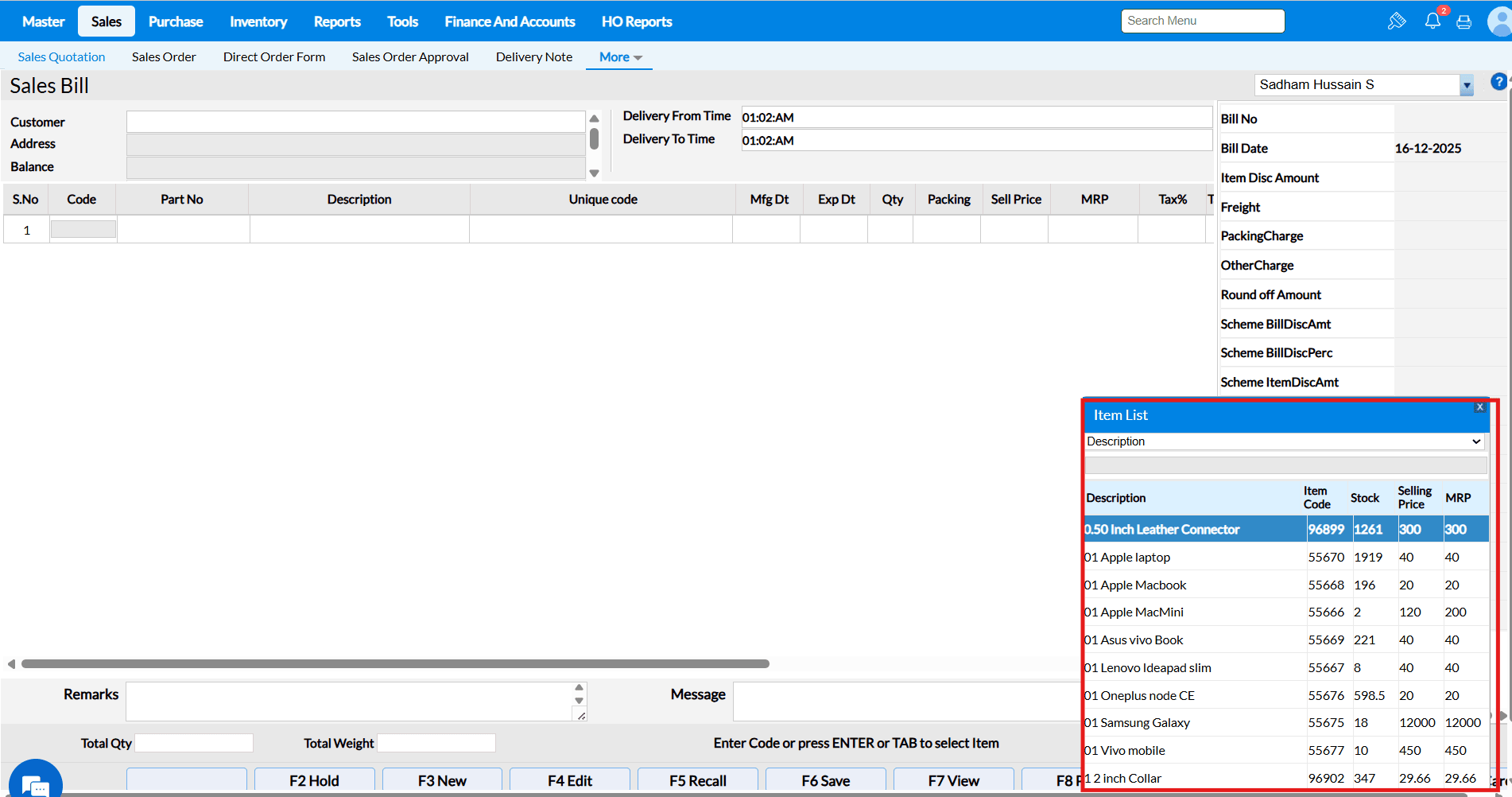Click the printer icon in header

point(1464,22)
